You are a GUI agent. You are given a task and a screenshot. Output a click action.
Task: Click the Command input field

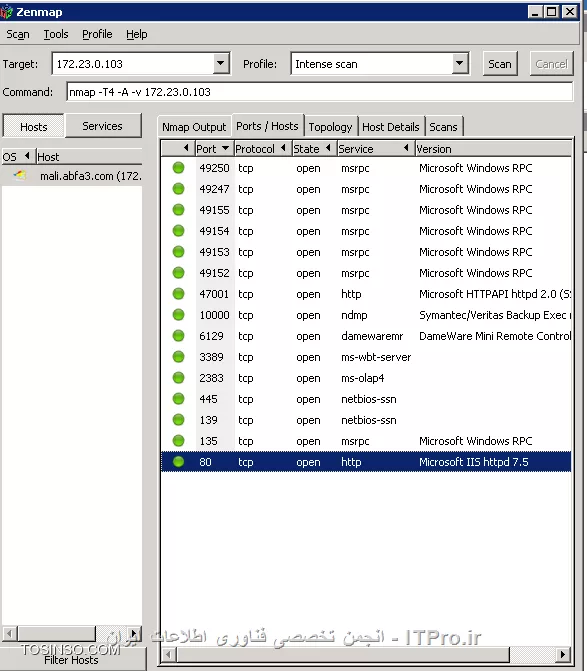tap(320, 92)
